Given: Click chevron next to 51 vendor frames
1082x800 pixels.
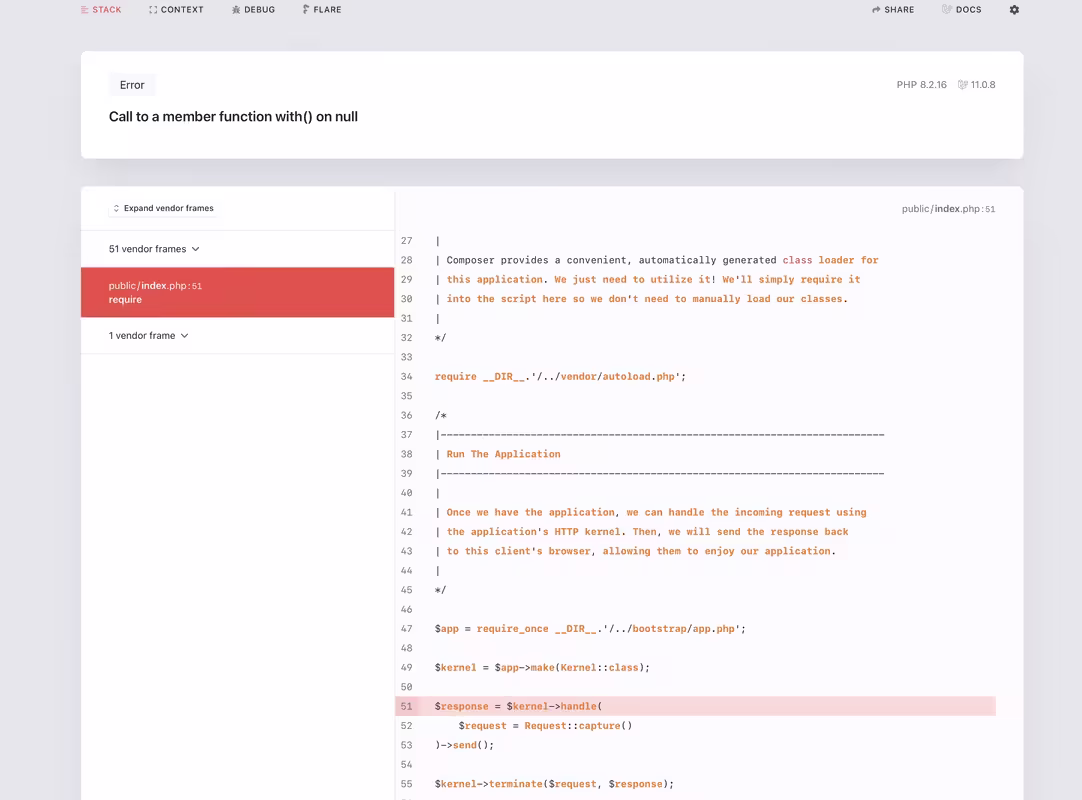Looking at the screenshot, I should (195, 249).
